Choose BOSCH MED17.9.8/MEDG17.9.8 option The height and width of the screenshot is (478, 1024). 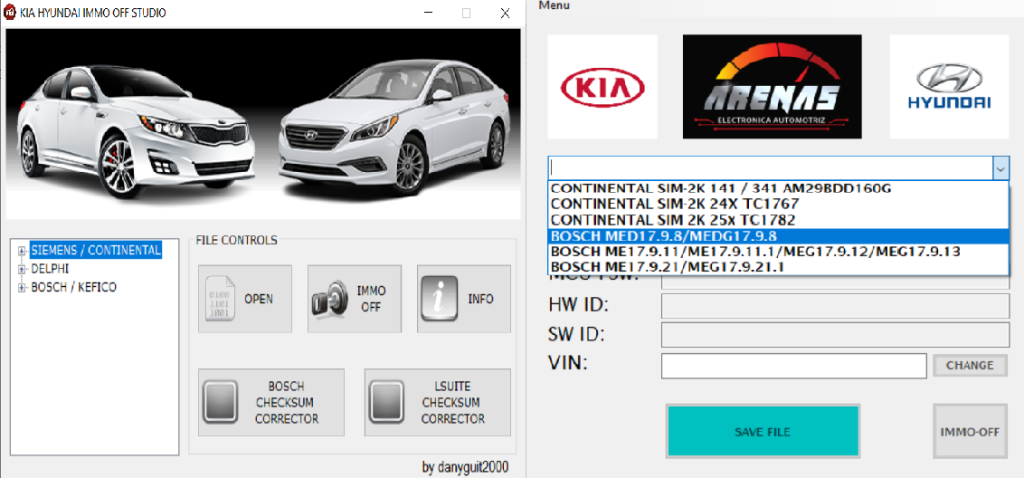point(778,236)
